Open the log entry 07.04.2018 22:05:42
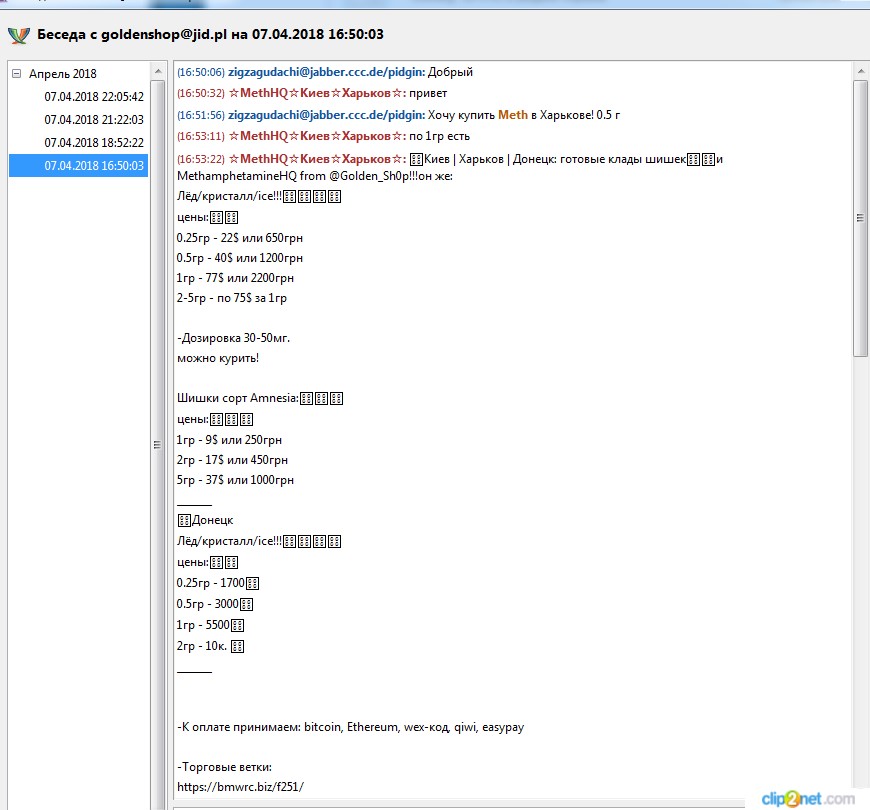This screenshot has width=870, height=810. point(94,97)
